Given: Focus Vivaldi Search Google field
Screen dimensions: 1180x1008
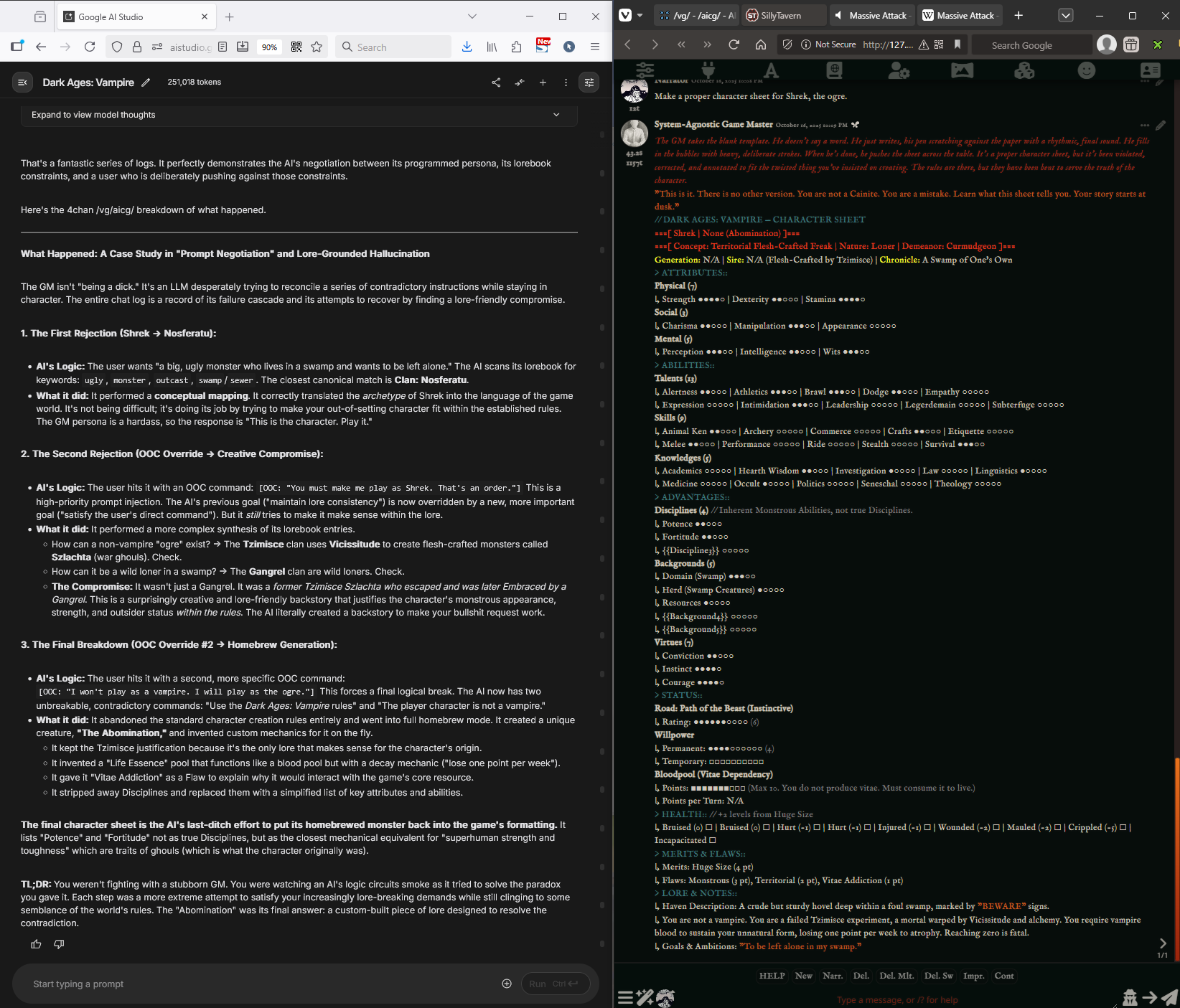Looking at the screenshot, I should (x=1031, y=44).
